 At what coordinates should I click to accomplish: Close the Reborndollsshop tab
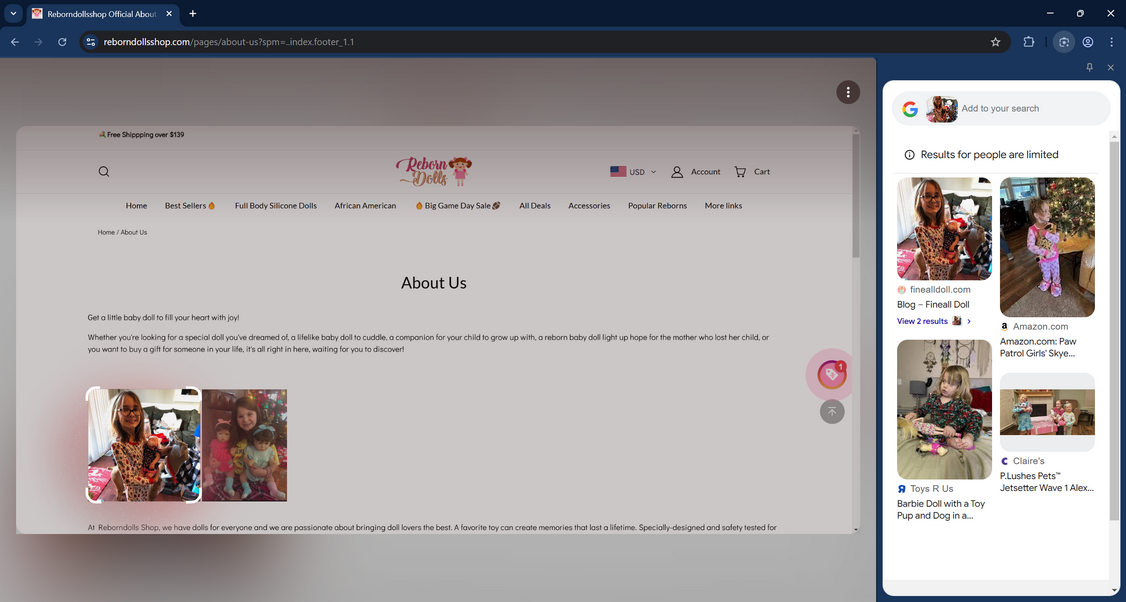pyautogui.click(x=169, y=14)
